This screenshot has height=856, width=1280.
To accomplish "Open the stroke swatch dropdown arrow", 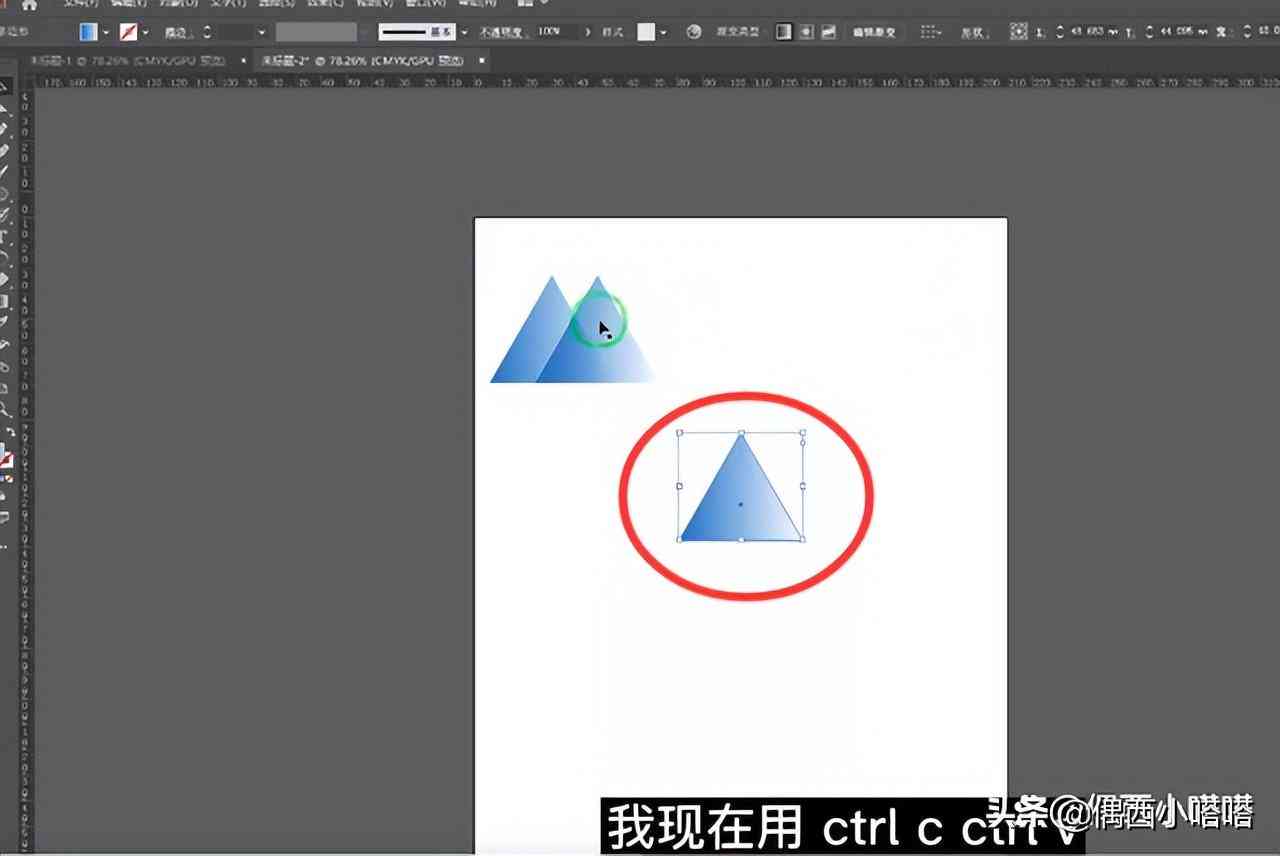I will pyautogui.click(x=145, y=32).
